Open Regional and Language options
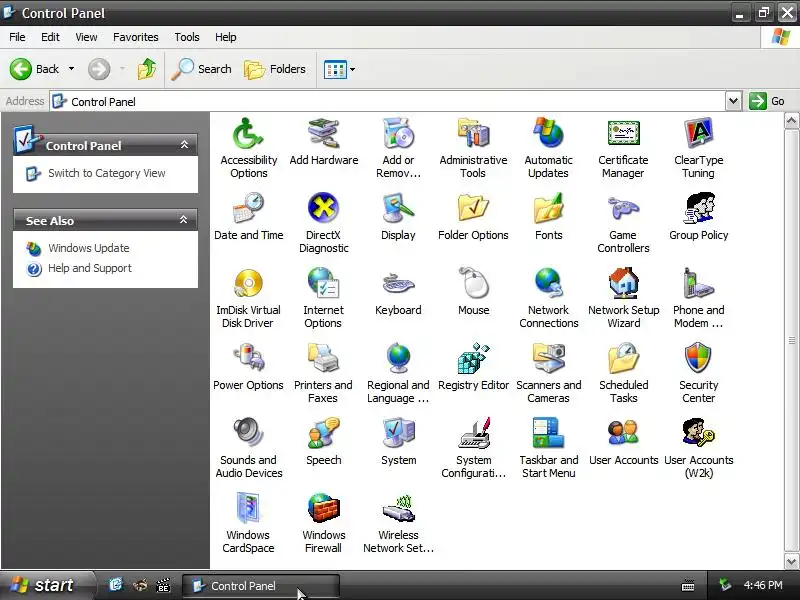The image size is (800, 600). pos(398,373)
